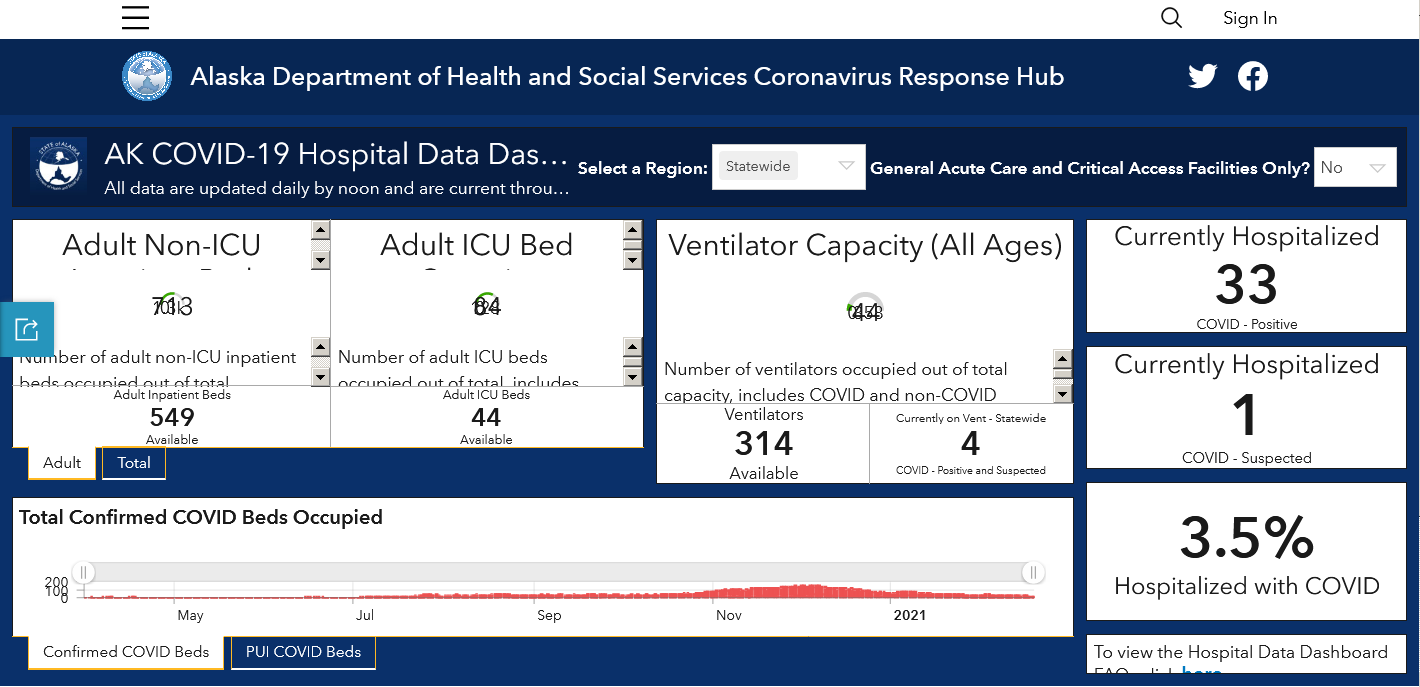Click the share icon on left edge
1420x687 pixels.
(x=27, y=329)
